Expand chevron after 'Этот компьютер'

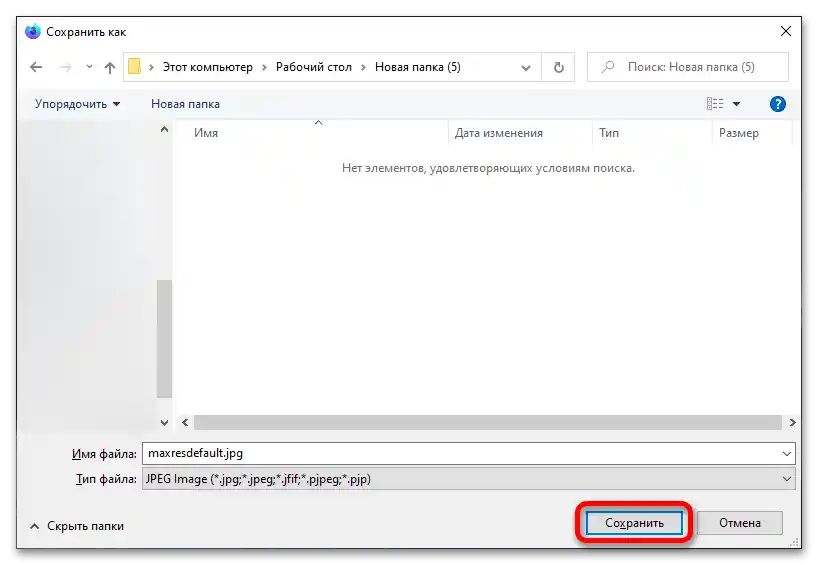click(x=264, y=67)
